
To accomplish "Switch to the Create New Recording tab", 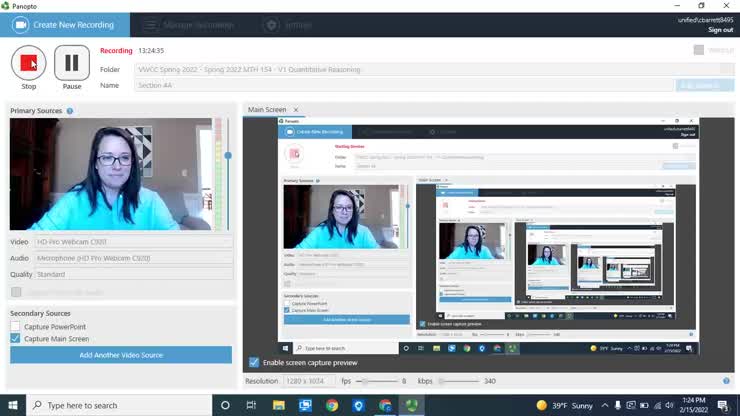I will coord(65,25).
